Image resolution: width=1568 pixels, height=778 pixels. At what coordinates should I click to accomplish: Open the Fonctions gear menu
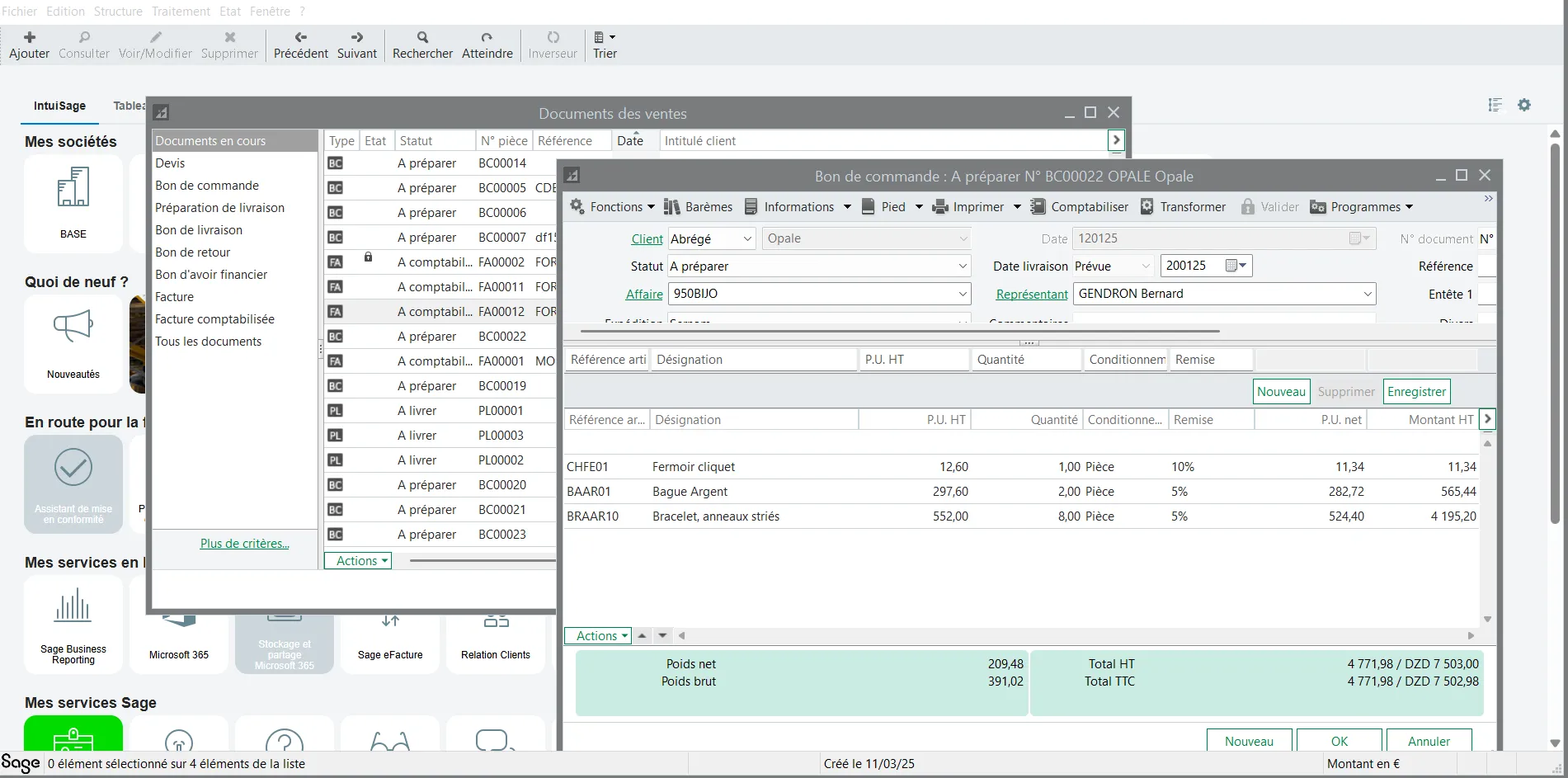pyautogui.click(x=577, y=206)
